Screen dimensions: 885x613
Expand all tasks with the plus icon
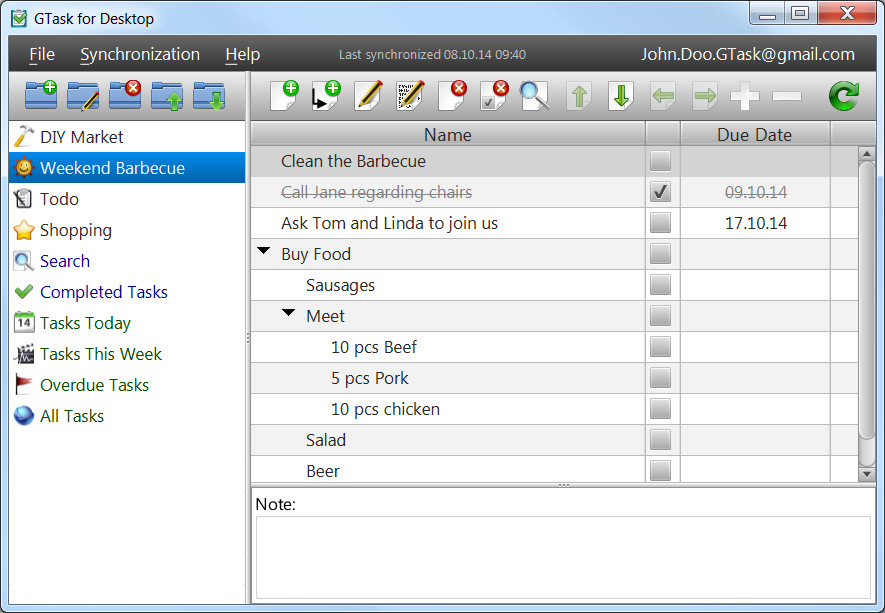(745, 96)
